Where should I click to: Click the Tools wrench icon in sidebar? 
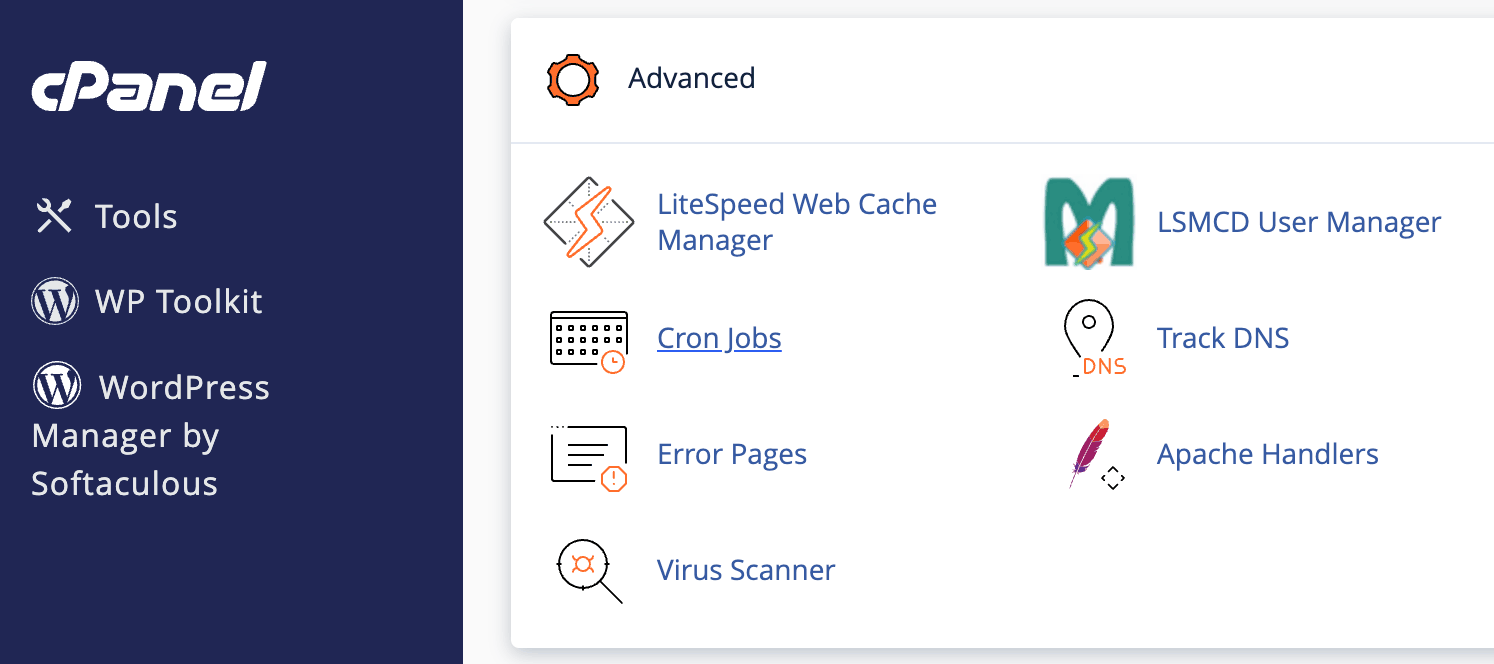[x=53, y=213]
